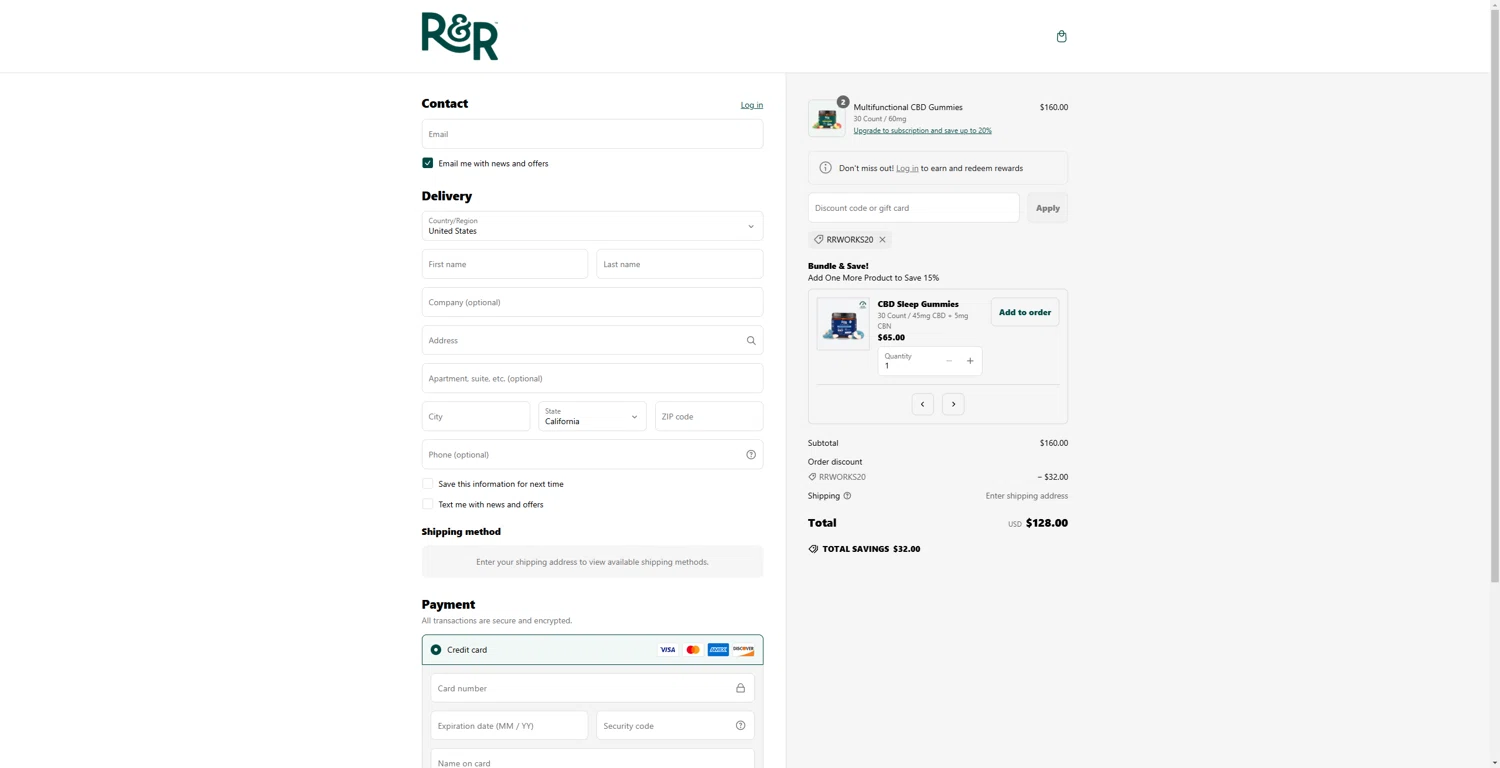This screenshot has width=1500, height=768.
Task: Click the shipping info question icon
Action: pos(847,496)
